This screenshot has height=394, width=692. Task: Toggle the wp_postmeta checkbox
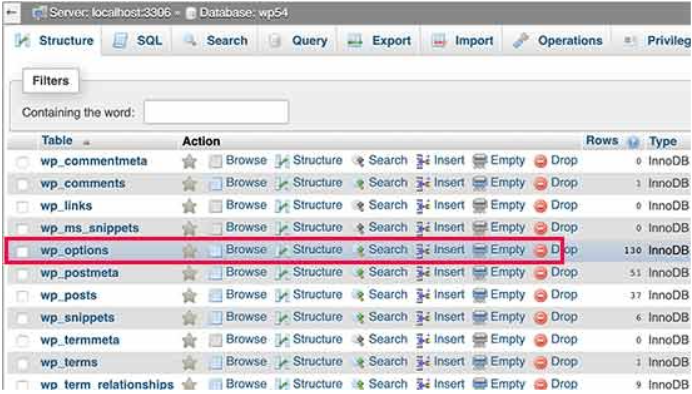pos(22,274)
